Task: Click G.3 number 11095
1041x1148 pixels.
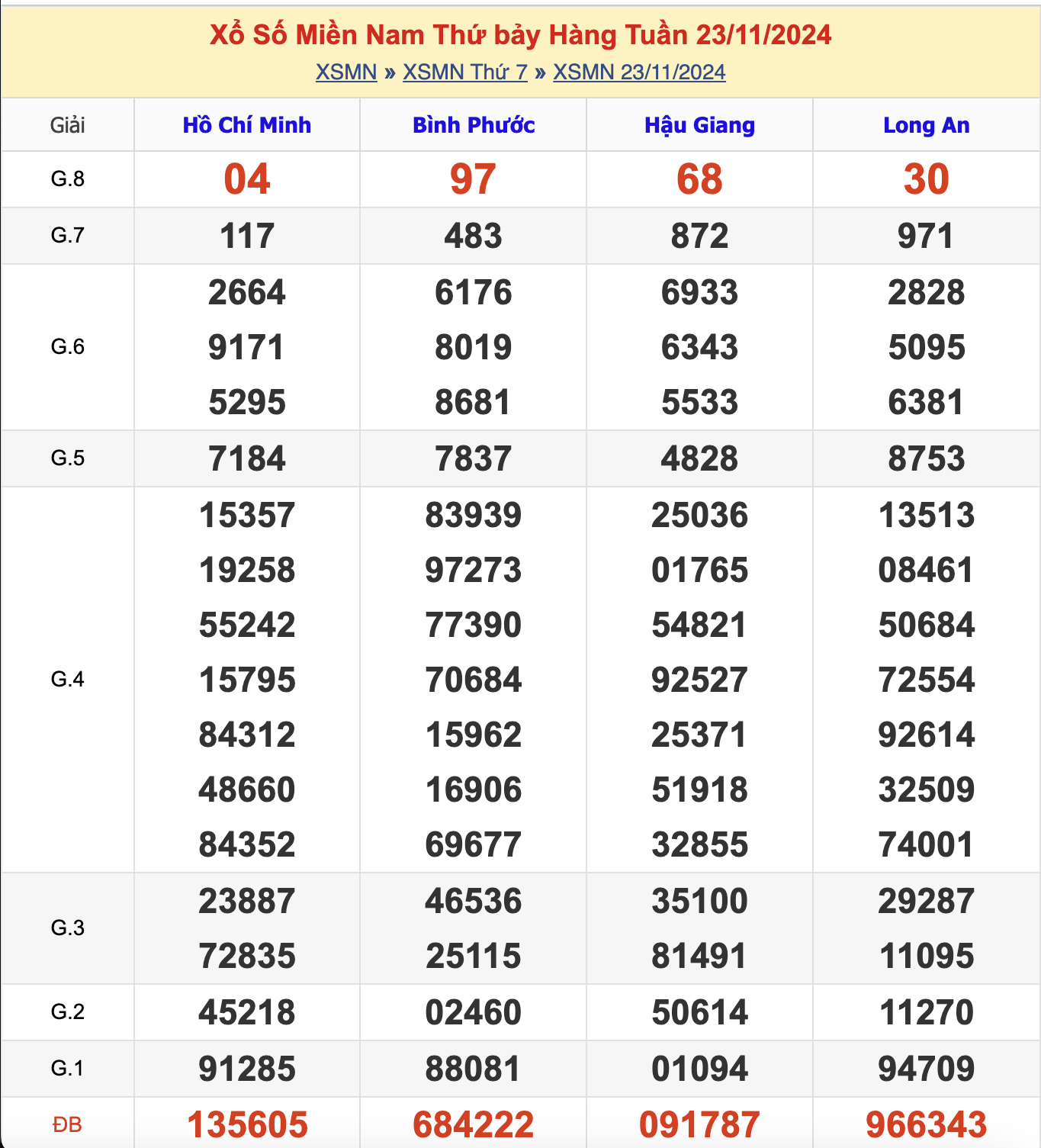Action: [x=927, y=956]
